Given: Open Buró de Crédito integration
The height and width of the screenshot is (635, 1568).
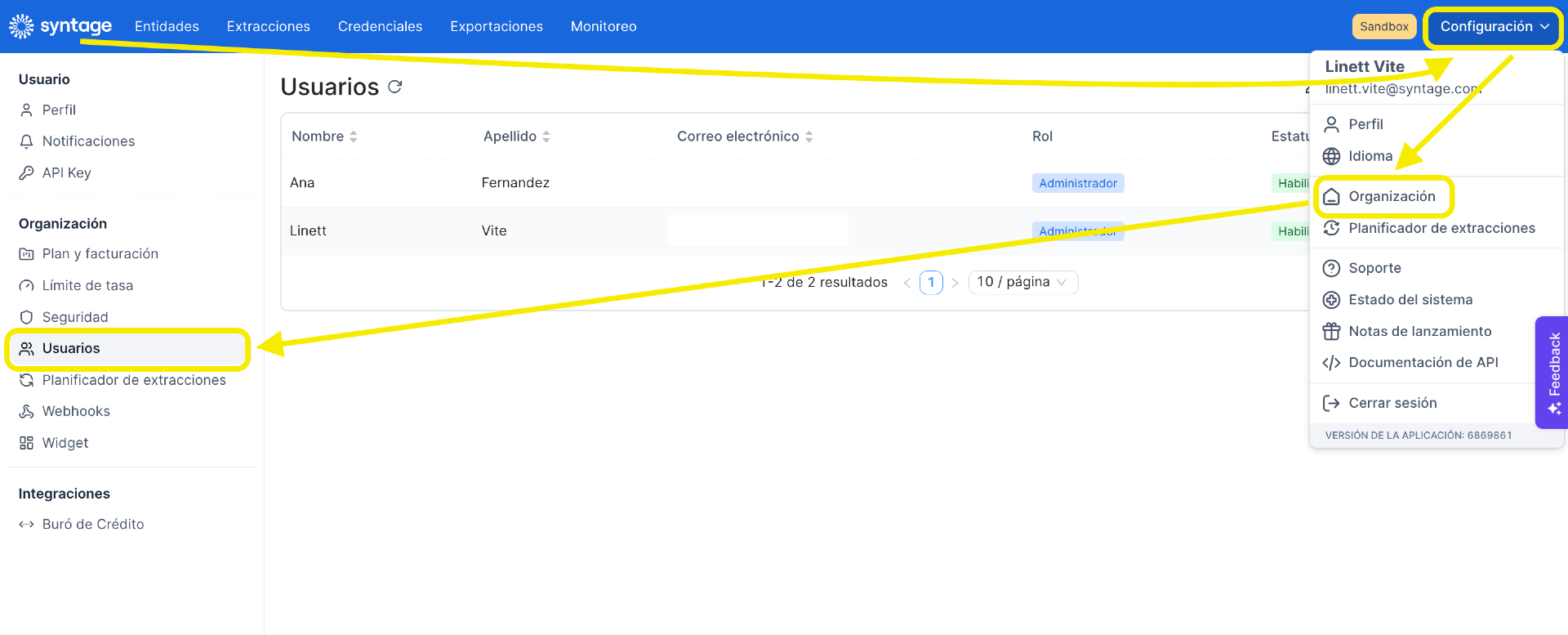Looking at the screenshot, I should [93, 525].
